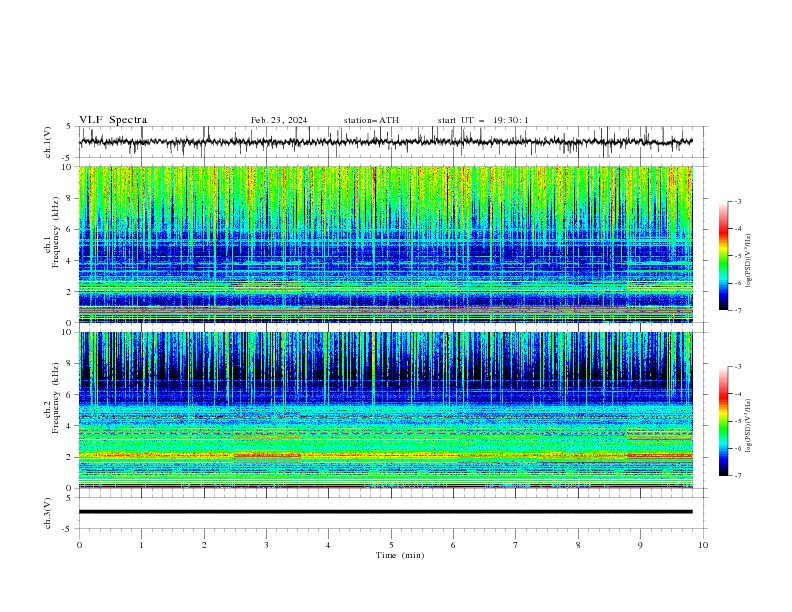
Task: Click the ch.2 spectrogram color bar
Action: 724,421
